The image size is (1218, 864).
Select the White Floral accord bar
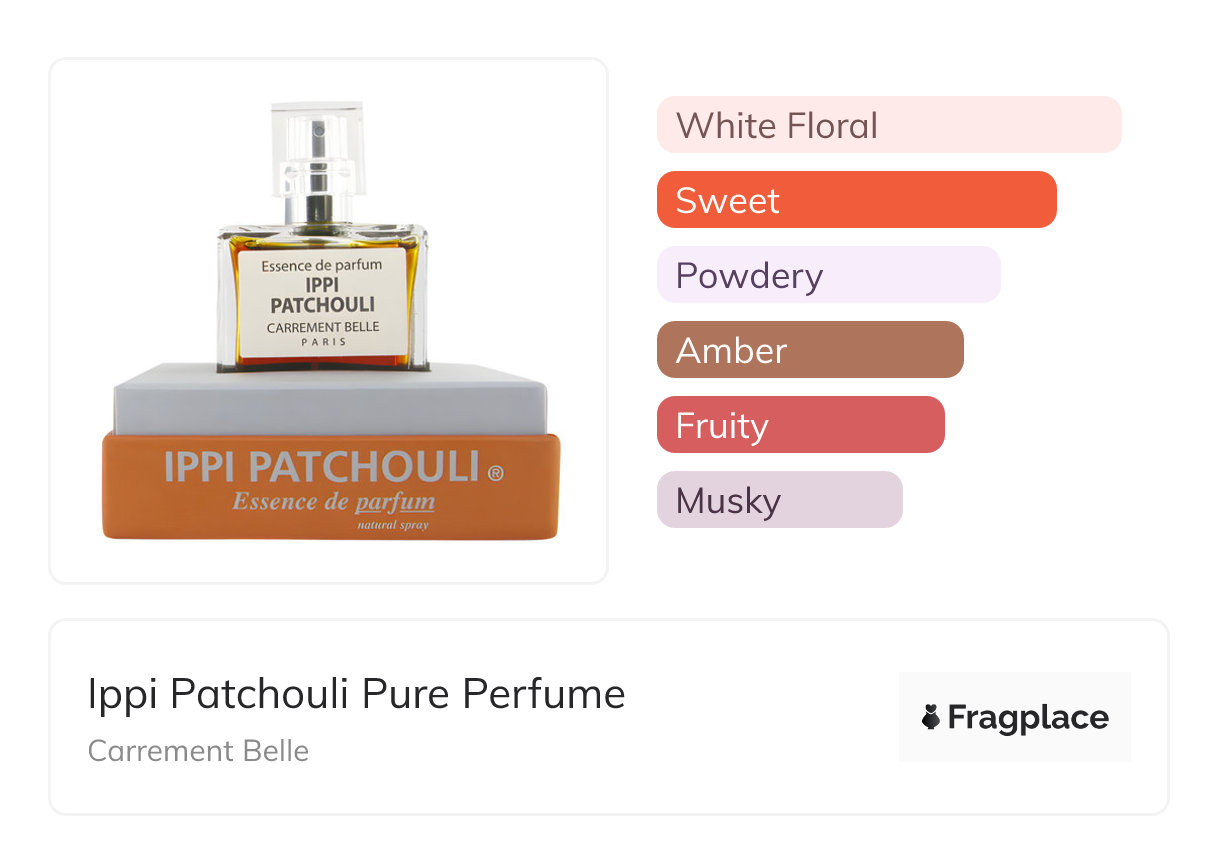tap(889, 125)
